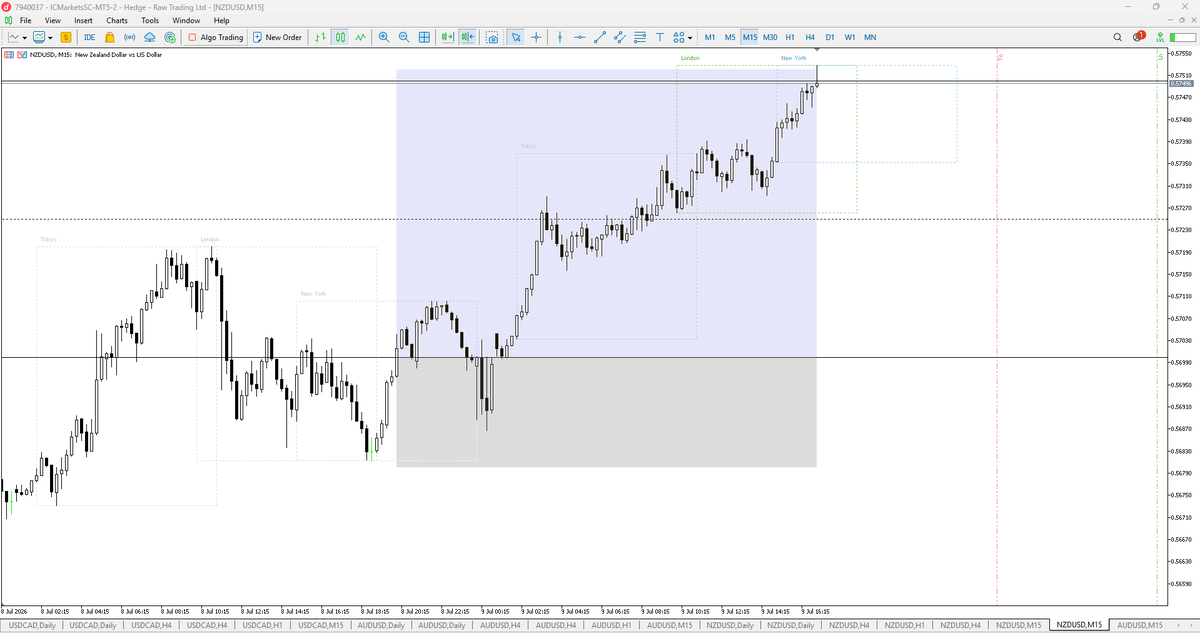The width and height of the screenshot is (1200, 633).
Task: Switch timeframe to M1
Action: 710,37
